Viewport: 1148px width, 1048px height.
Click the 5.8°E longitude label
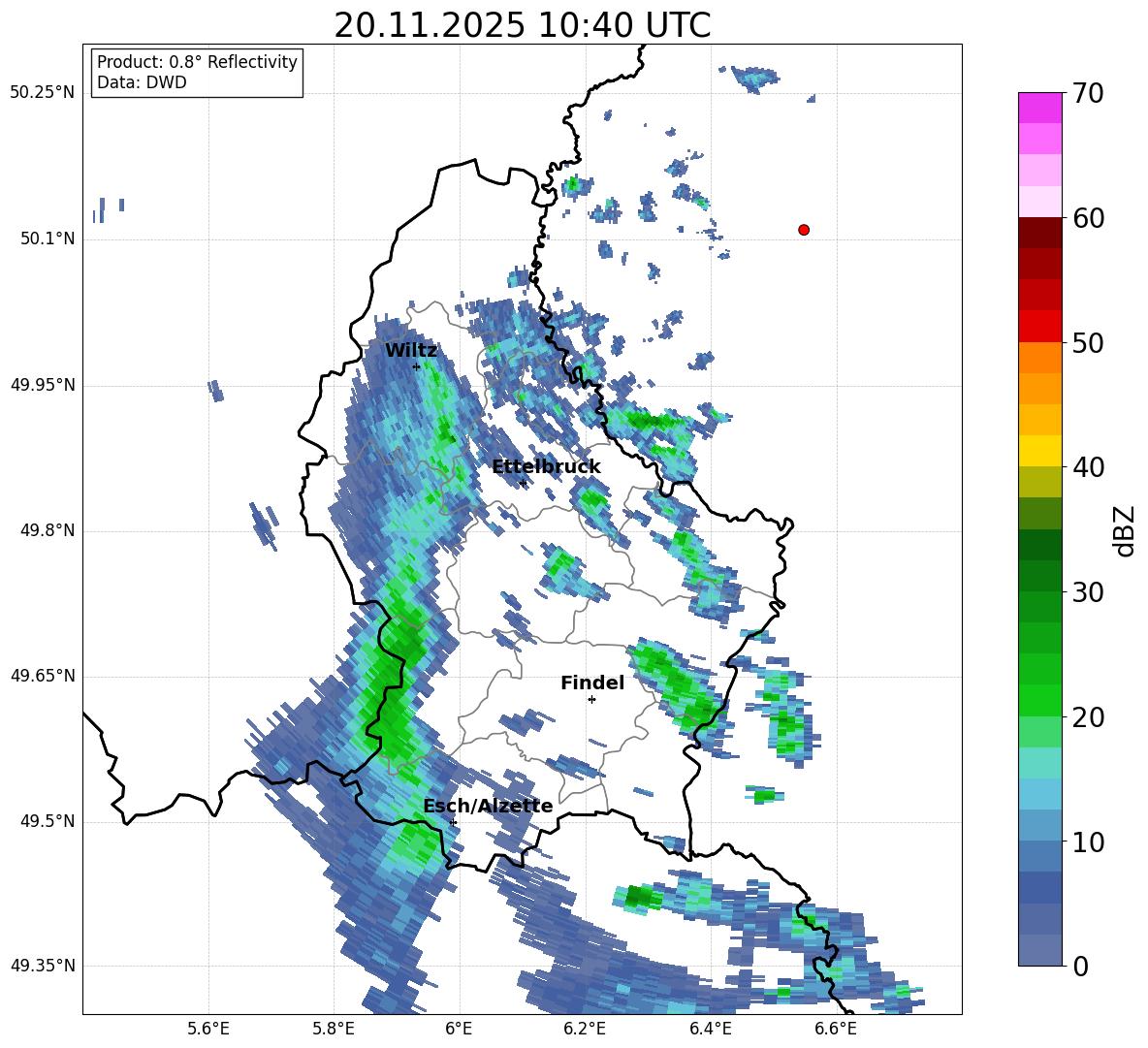coord(334,1029)
